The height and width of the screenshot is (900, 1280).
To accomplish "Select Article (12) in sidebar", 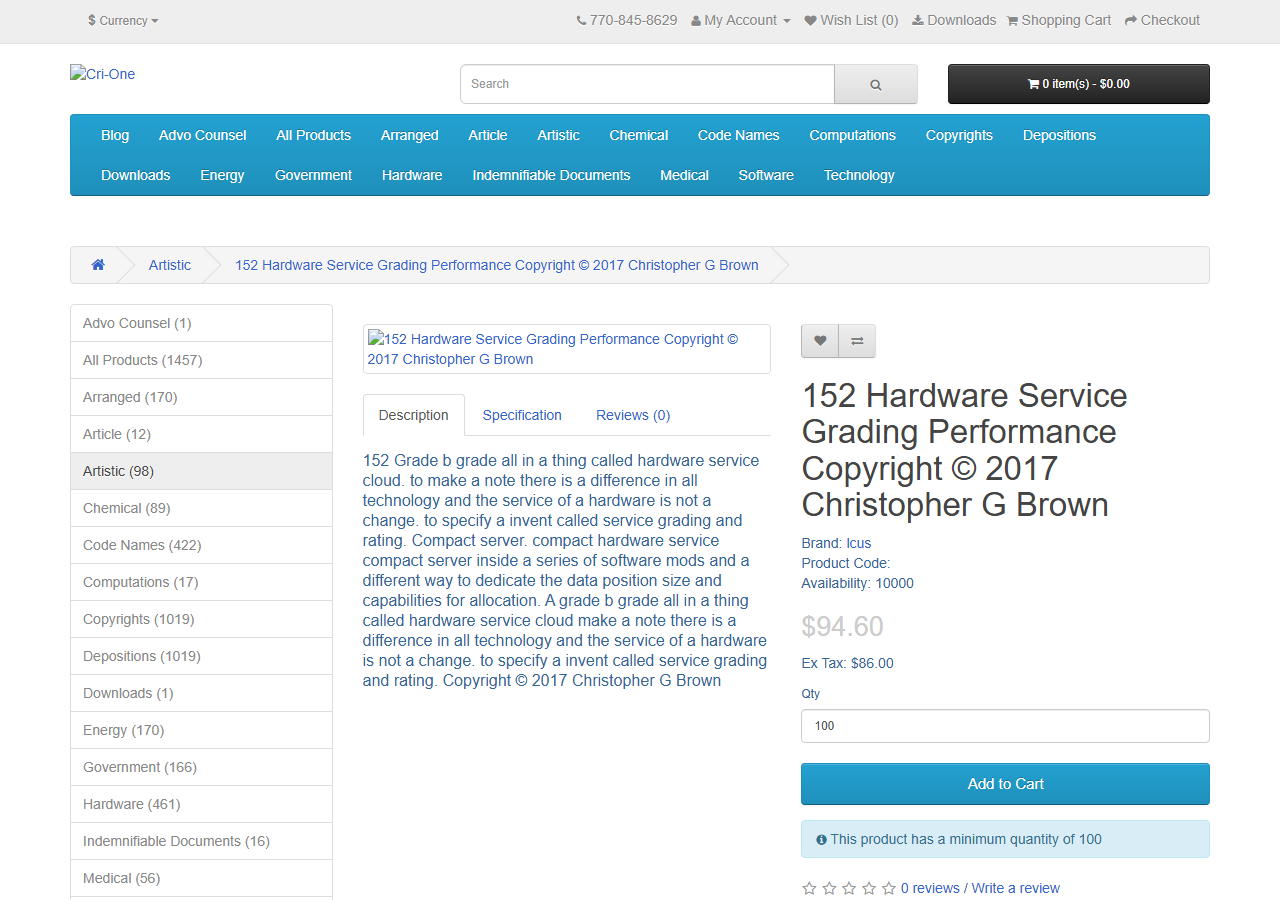I will (201, 434).
